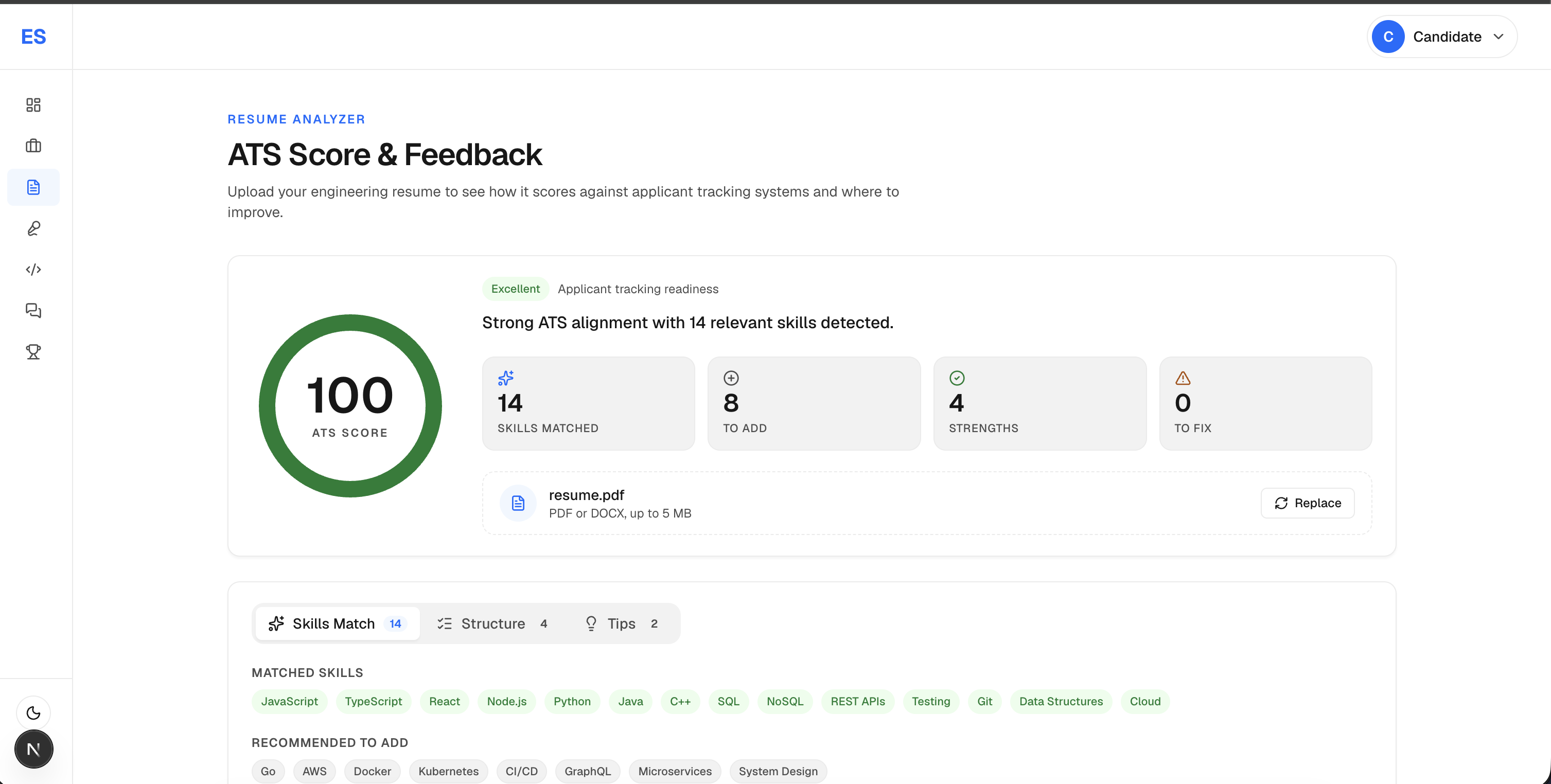Viewport: 1551px width, 784px height.
Task: Switch to the Skills Match tab
Action: [x=337, y=623]
